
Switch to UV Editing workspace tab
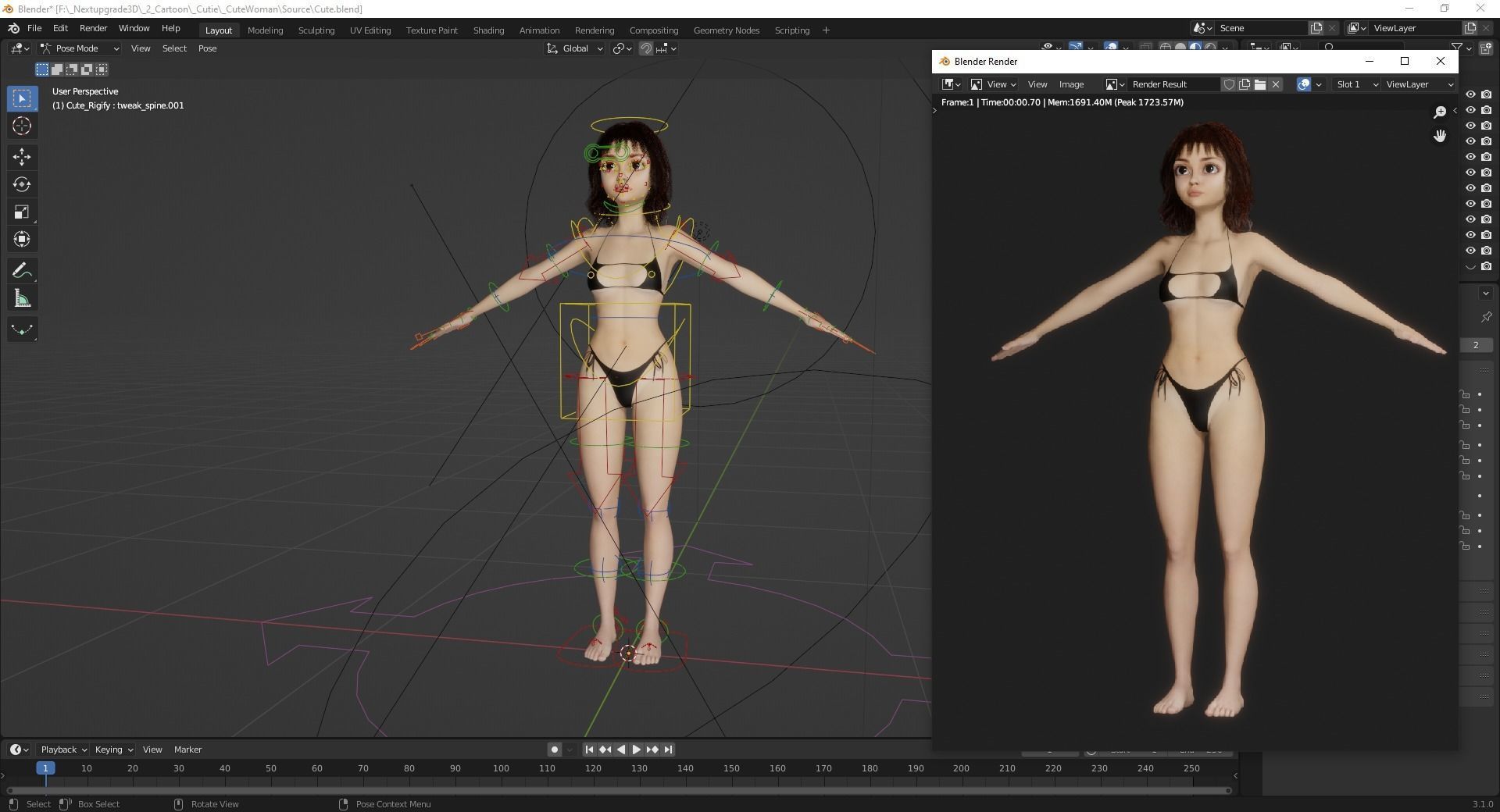(370, 30)
